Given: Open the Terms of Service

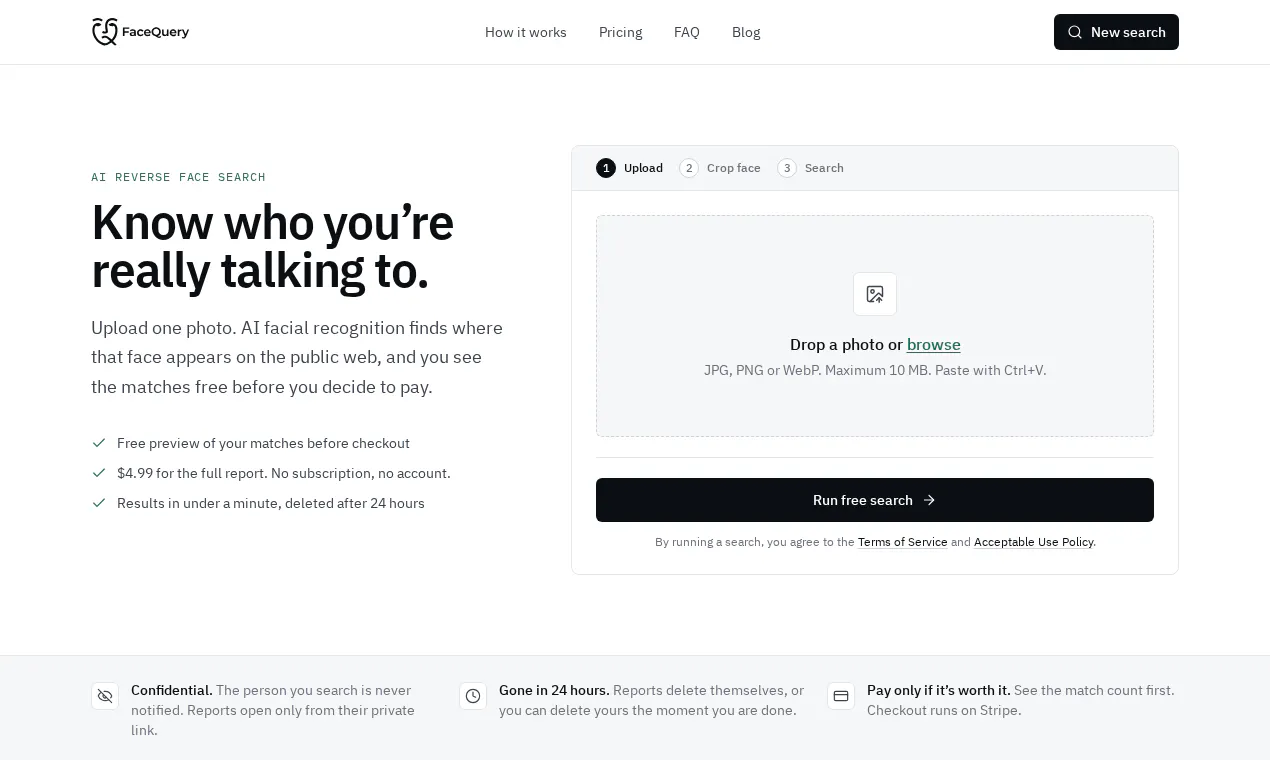Looking at the screenshot, I should click(x=903, y=542).
